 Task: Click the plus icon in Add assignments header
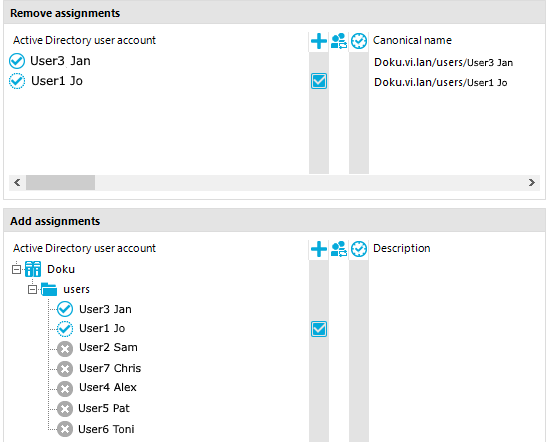coord(319,249)
